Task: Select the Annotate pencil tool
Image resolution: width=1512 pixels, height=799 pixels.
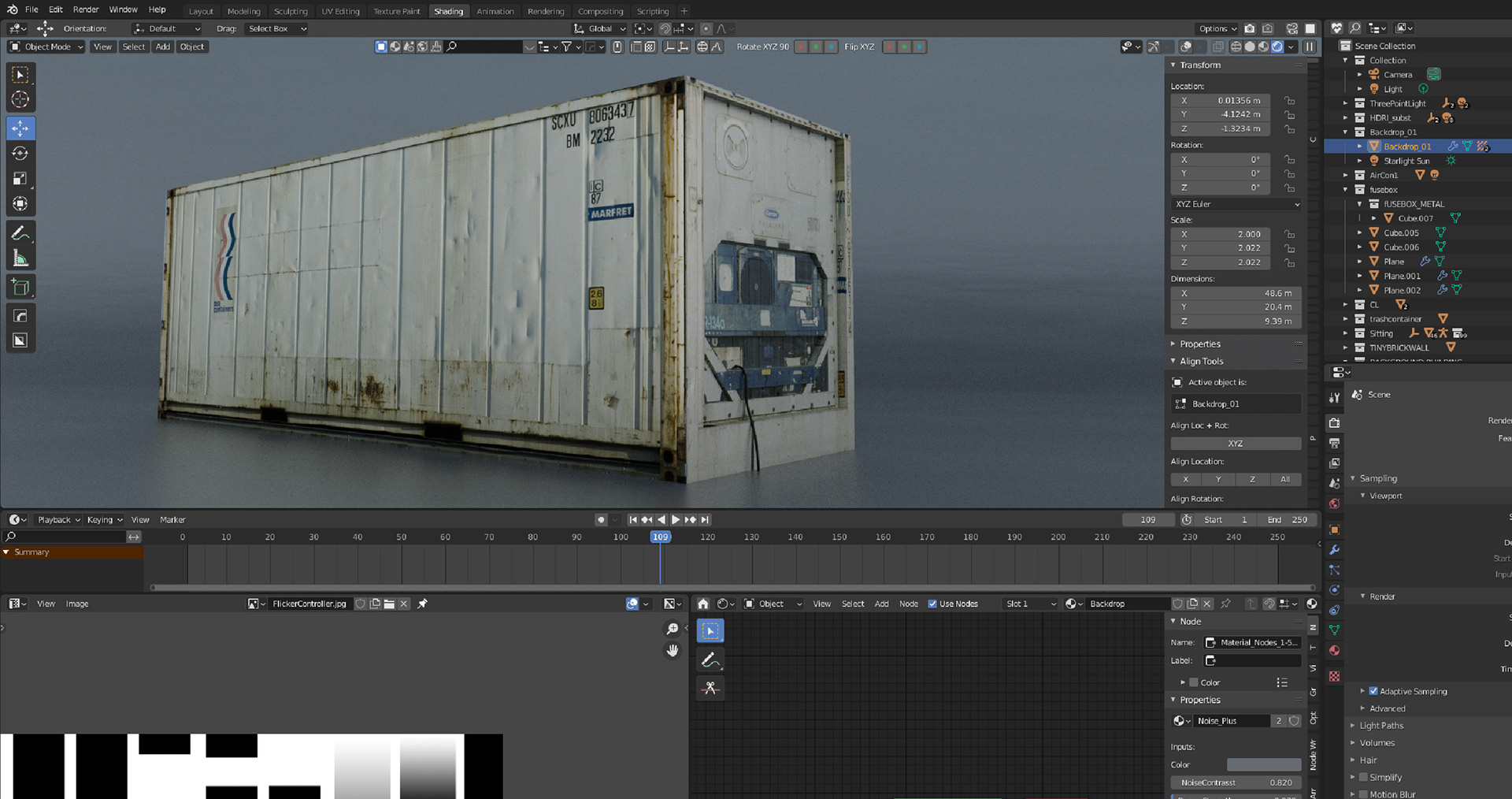Action: [x=20, y=233]
